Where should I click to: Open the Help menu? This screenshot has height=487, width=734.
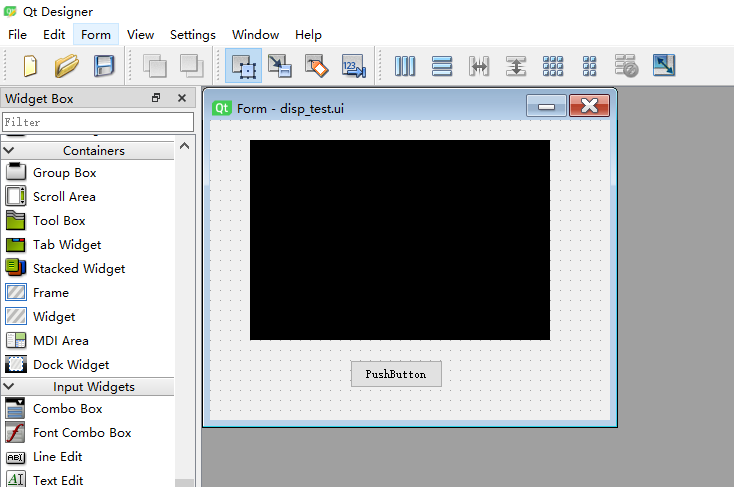pyautogui.click(x=308, y=35)
